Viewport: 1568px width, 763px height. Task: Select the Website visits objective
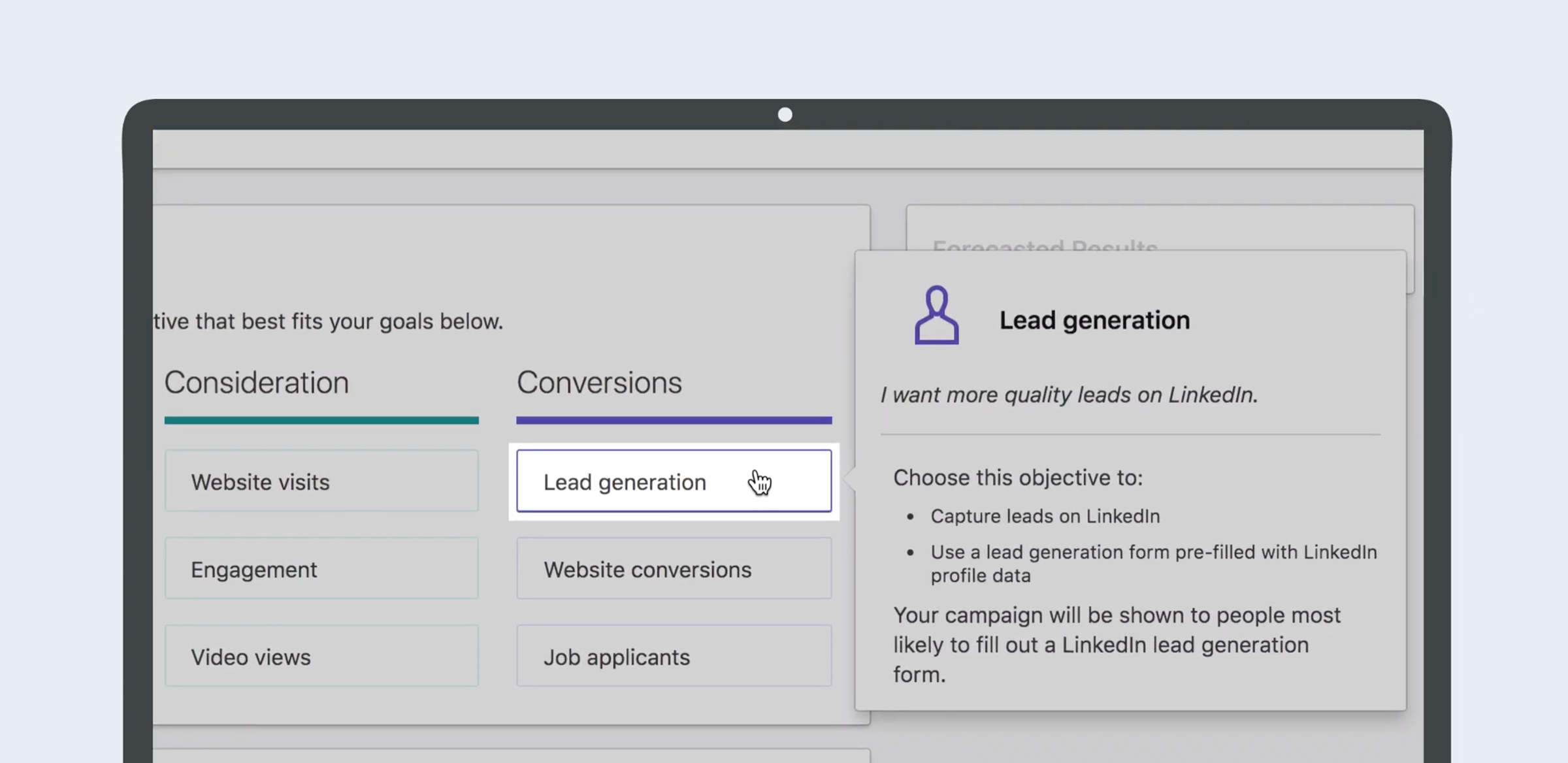pyautogui.click(x=321, y=481)
